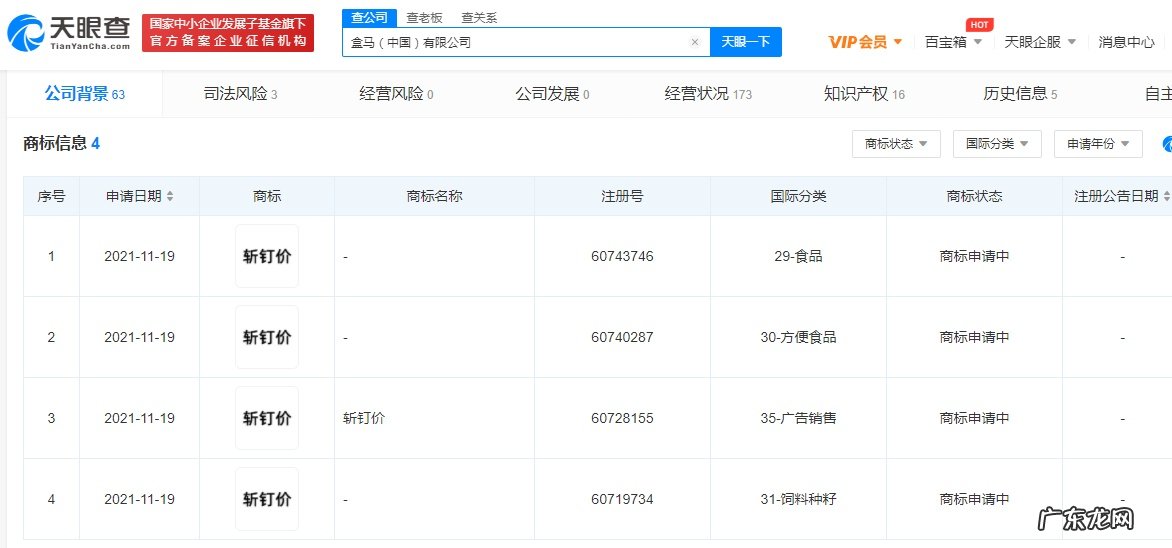Click the 31-饲料种籽 classification cell
This screenshot has width=1172, height=548.
[x=798, y=499]
